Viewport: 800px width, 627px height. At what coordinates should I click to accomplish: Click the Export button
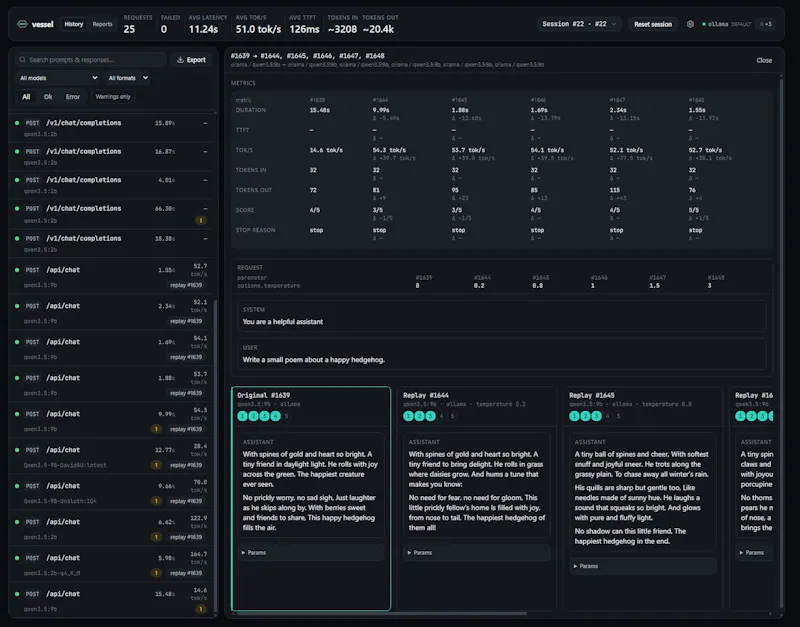(x=191, y=60)
